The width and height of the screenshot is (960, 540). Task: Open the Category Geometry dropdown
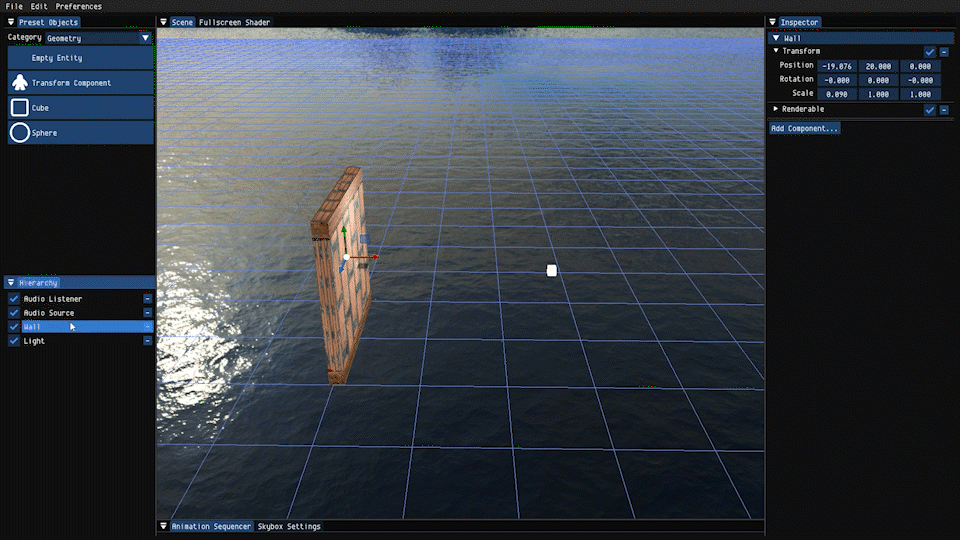(99, 38)
